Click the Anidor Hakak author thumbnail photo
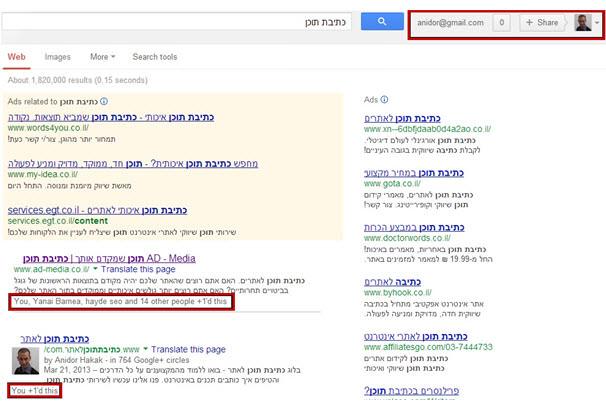Screen dimensions: 606x408 (x=26, y=361)
